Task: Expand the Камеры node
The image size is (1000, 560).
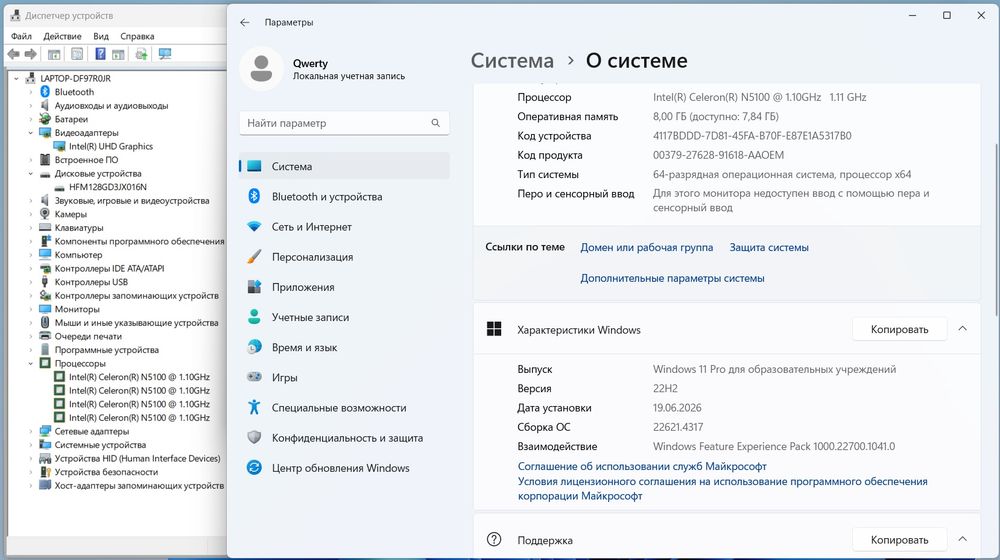Action: pyautogui.click(x=30, y=214)
